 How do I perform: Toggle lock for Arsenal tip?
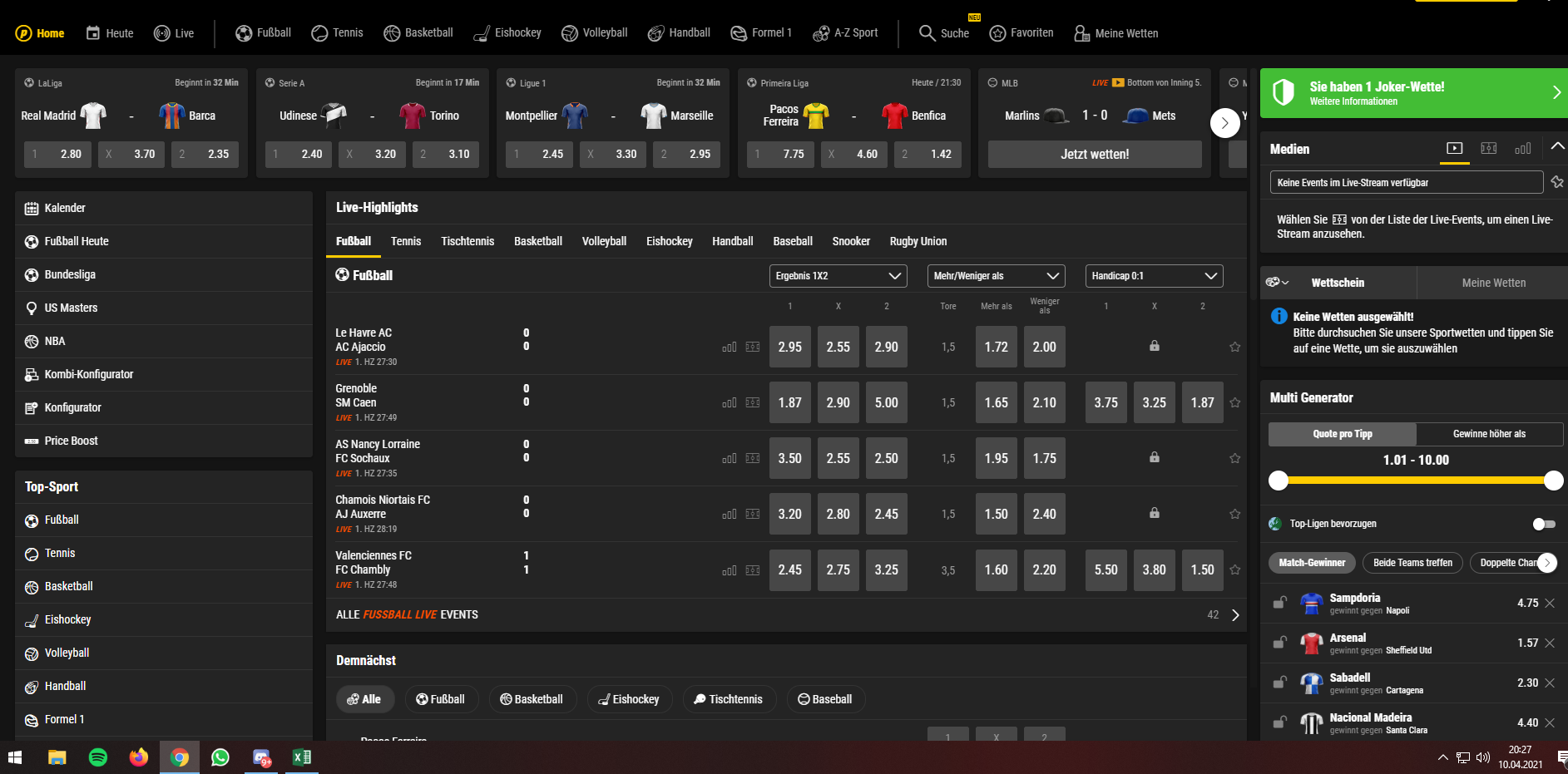(1280, 643)
